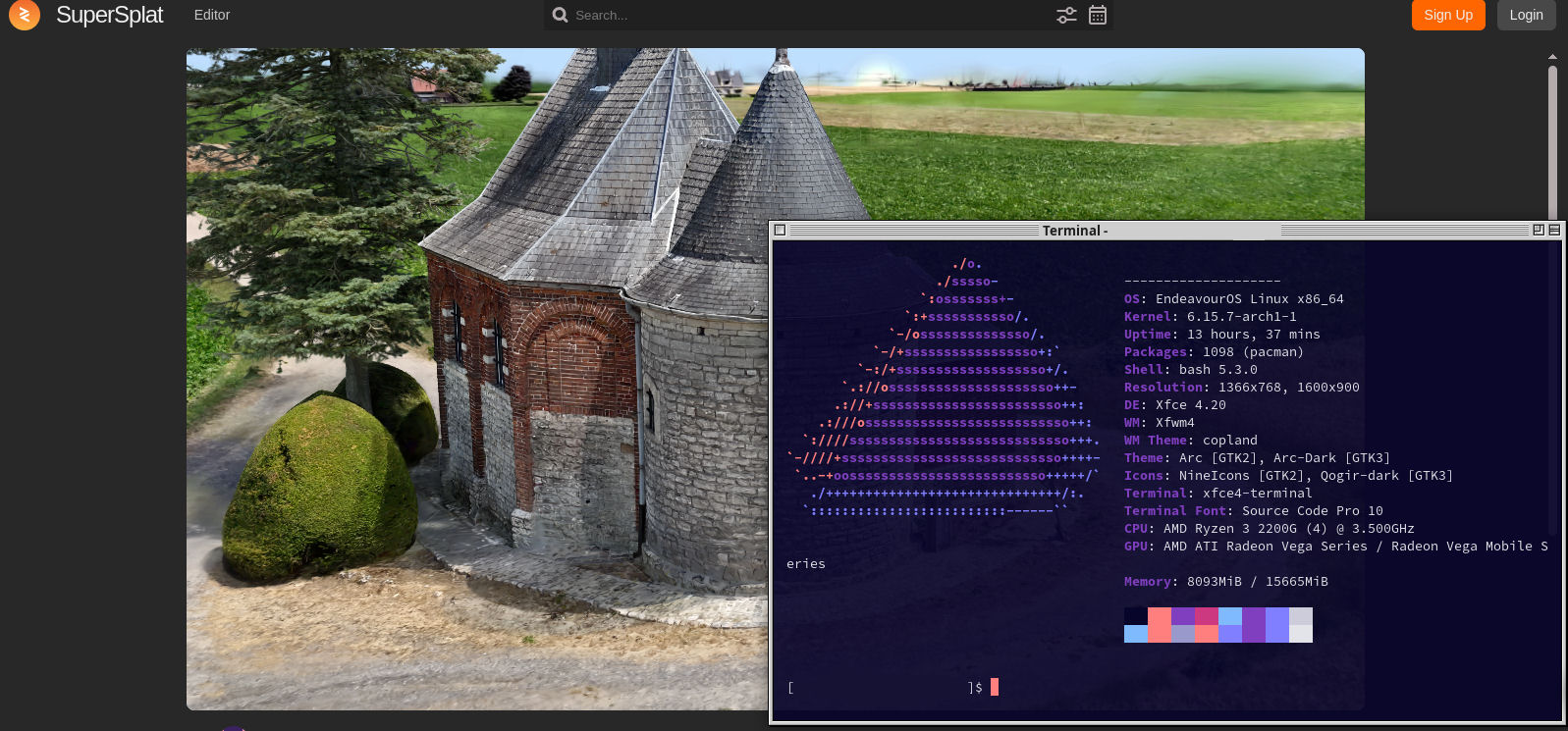Click the Terminal window title text
Viewport: 1568px width, 731px height.
[x=1075, y=231]
